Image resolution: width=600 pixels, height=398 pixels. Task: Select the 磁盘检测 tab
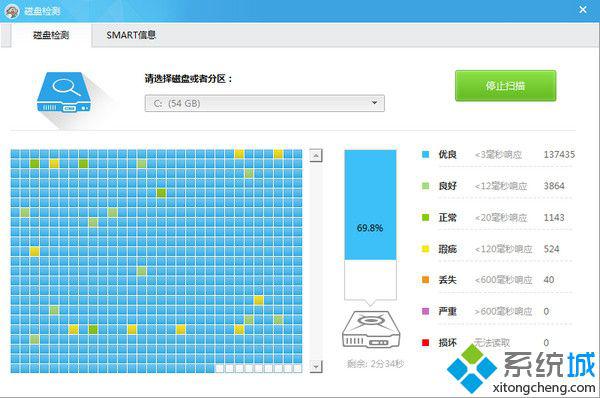51,35
